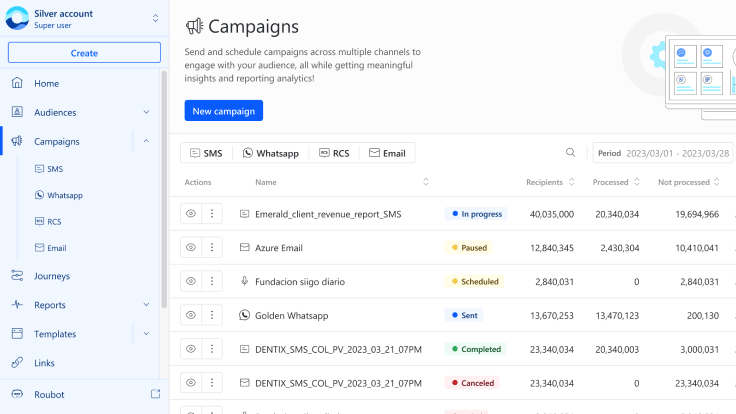Click the search magnifier icon above the table

570,153
